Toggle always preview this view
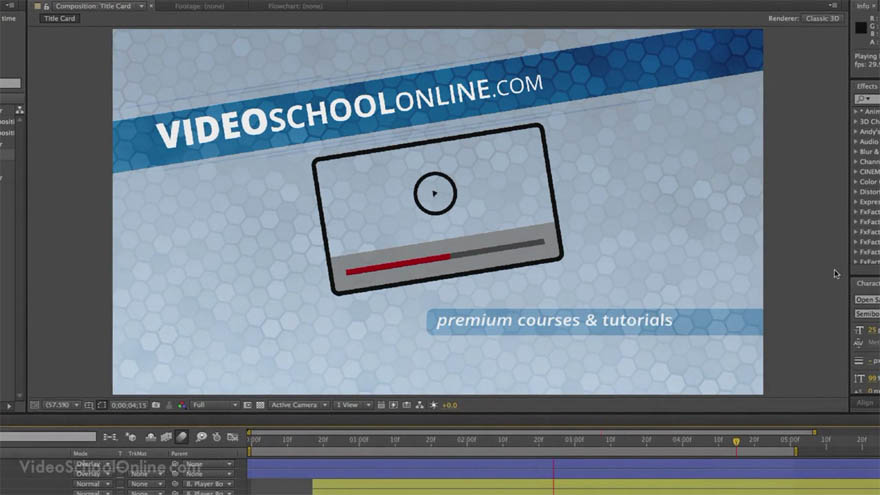This screenshot has height=495, width=880. pos(35,405)
